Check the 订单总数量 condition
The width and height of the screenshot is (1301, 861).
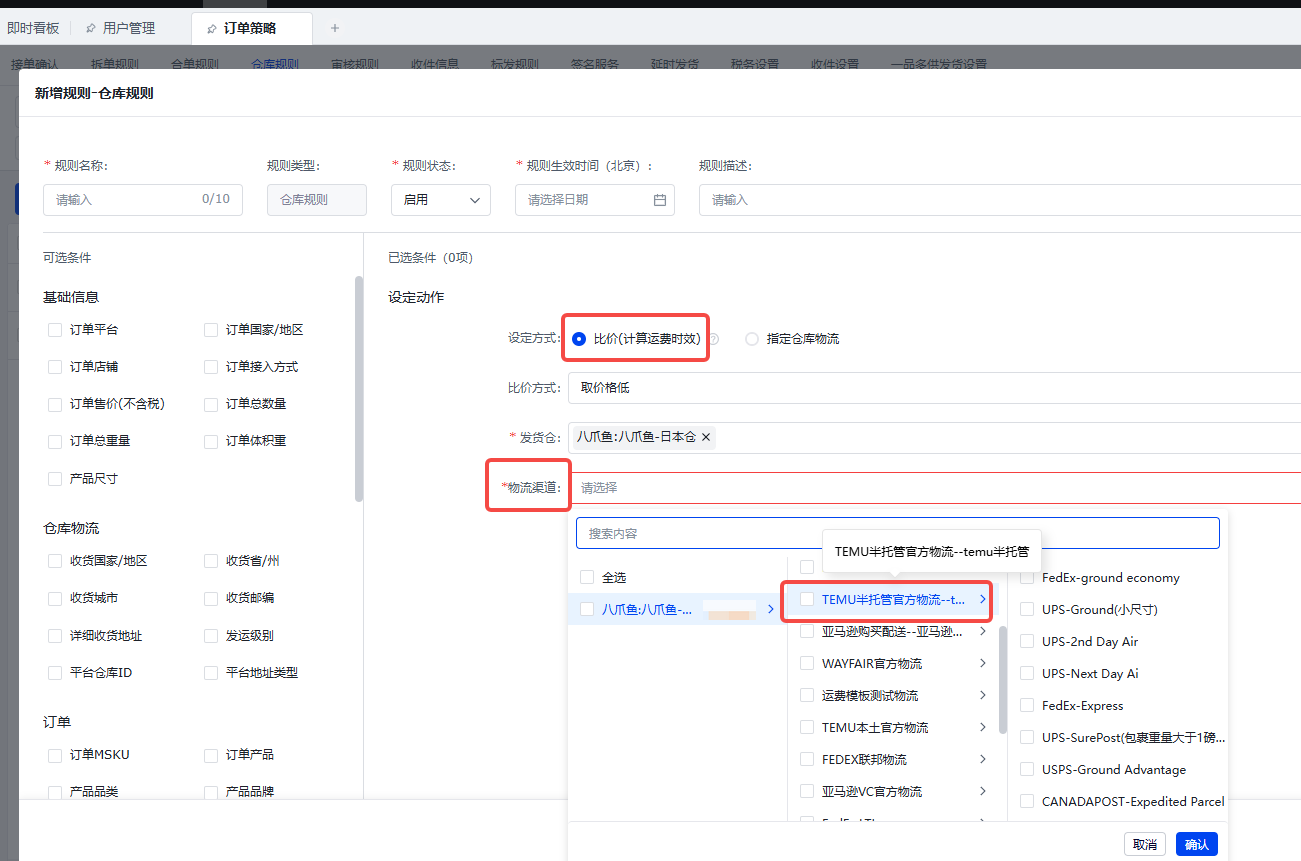tap(211, 404)
